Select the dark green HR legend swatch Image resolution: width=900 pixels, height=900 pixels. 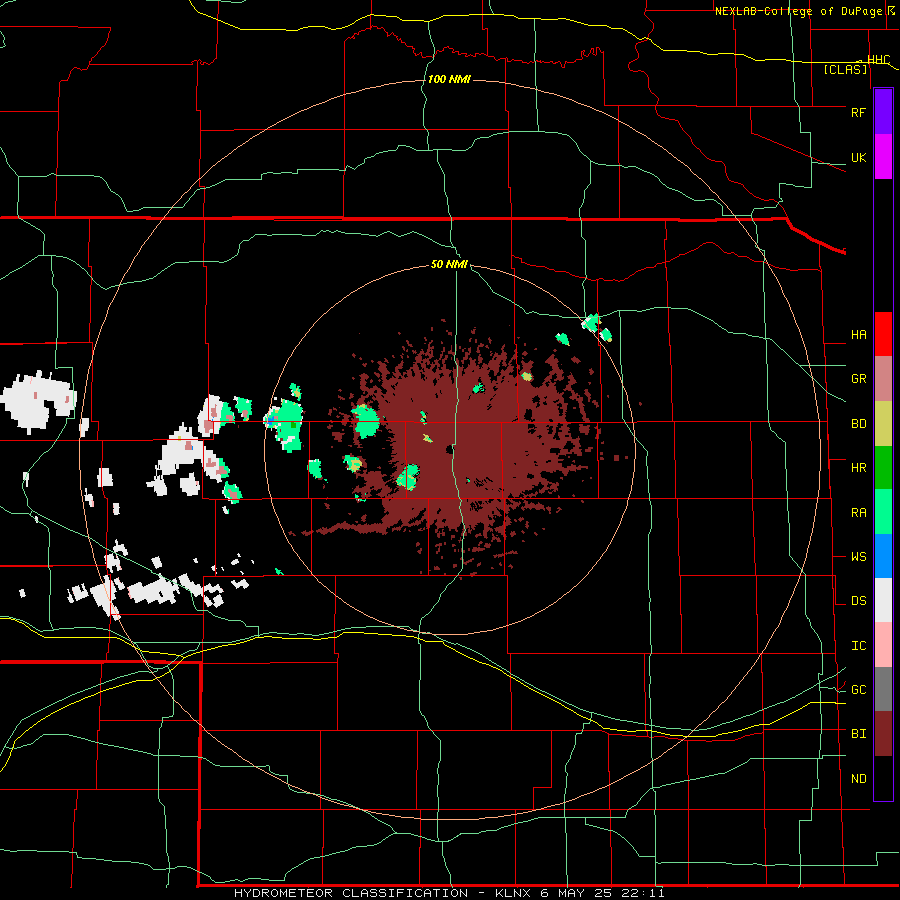click(883, 468)
